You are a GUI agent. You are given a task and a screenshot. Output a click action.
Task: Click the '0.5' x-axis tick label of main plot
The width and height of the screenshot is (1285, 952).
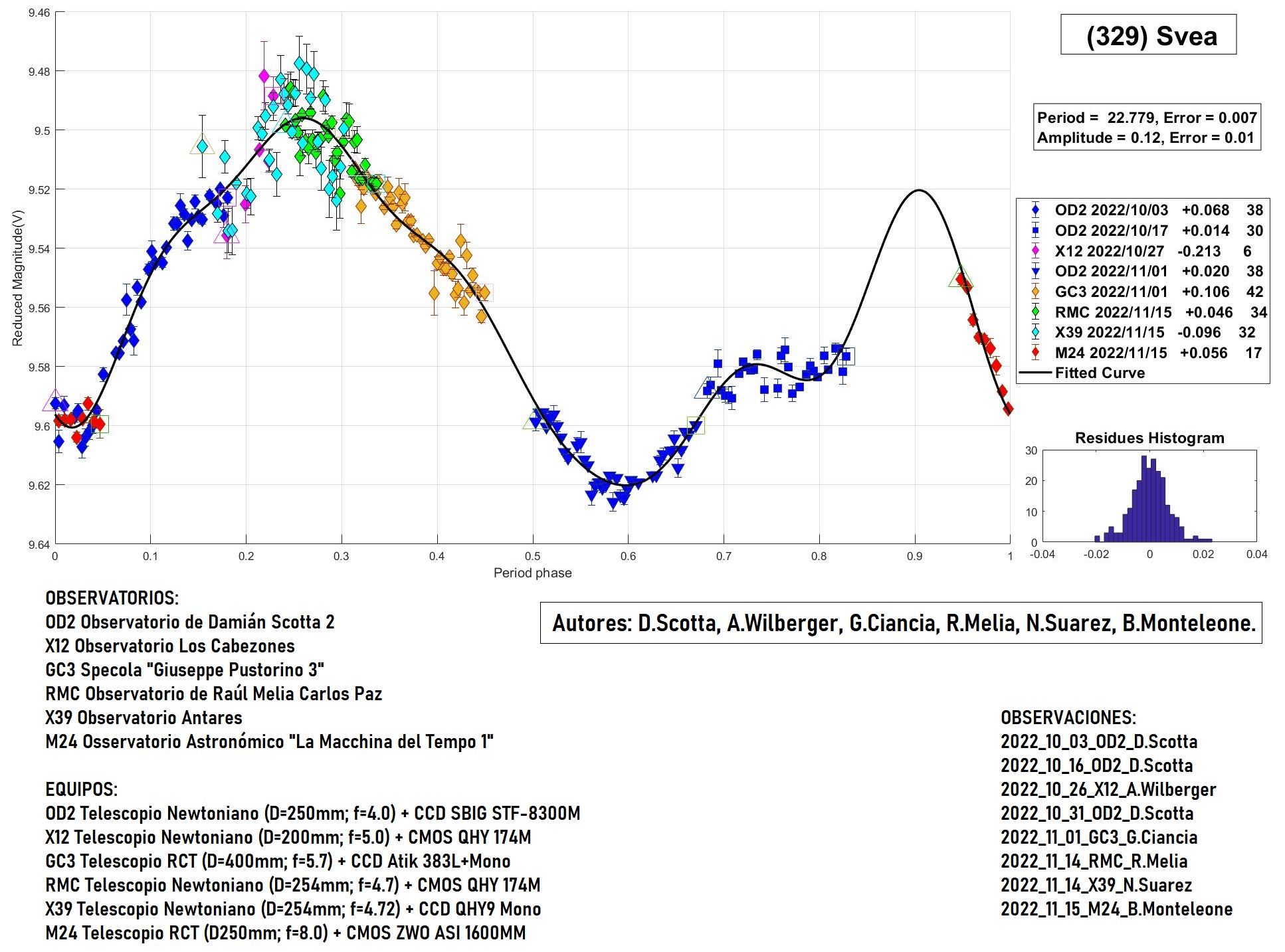(532, 556)
